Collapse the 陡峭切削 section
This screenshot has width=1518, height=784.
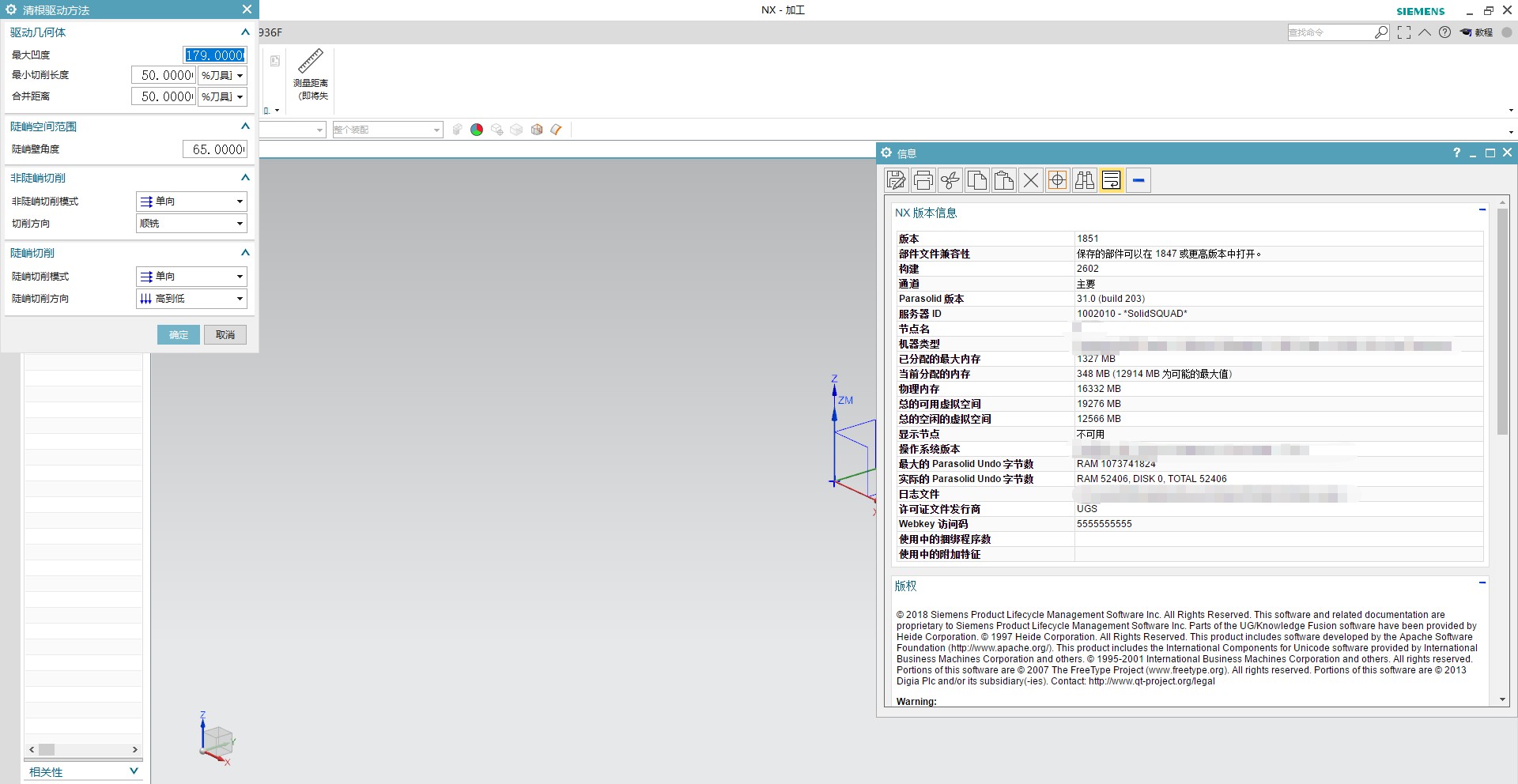(x=245, y=253)
